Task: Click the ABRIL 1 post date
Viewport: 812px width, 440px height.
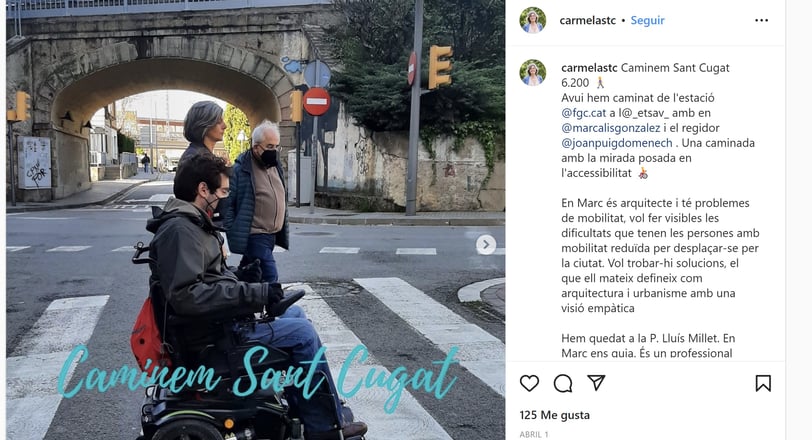Action: coord(534,434)
